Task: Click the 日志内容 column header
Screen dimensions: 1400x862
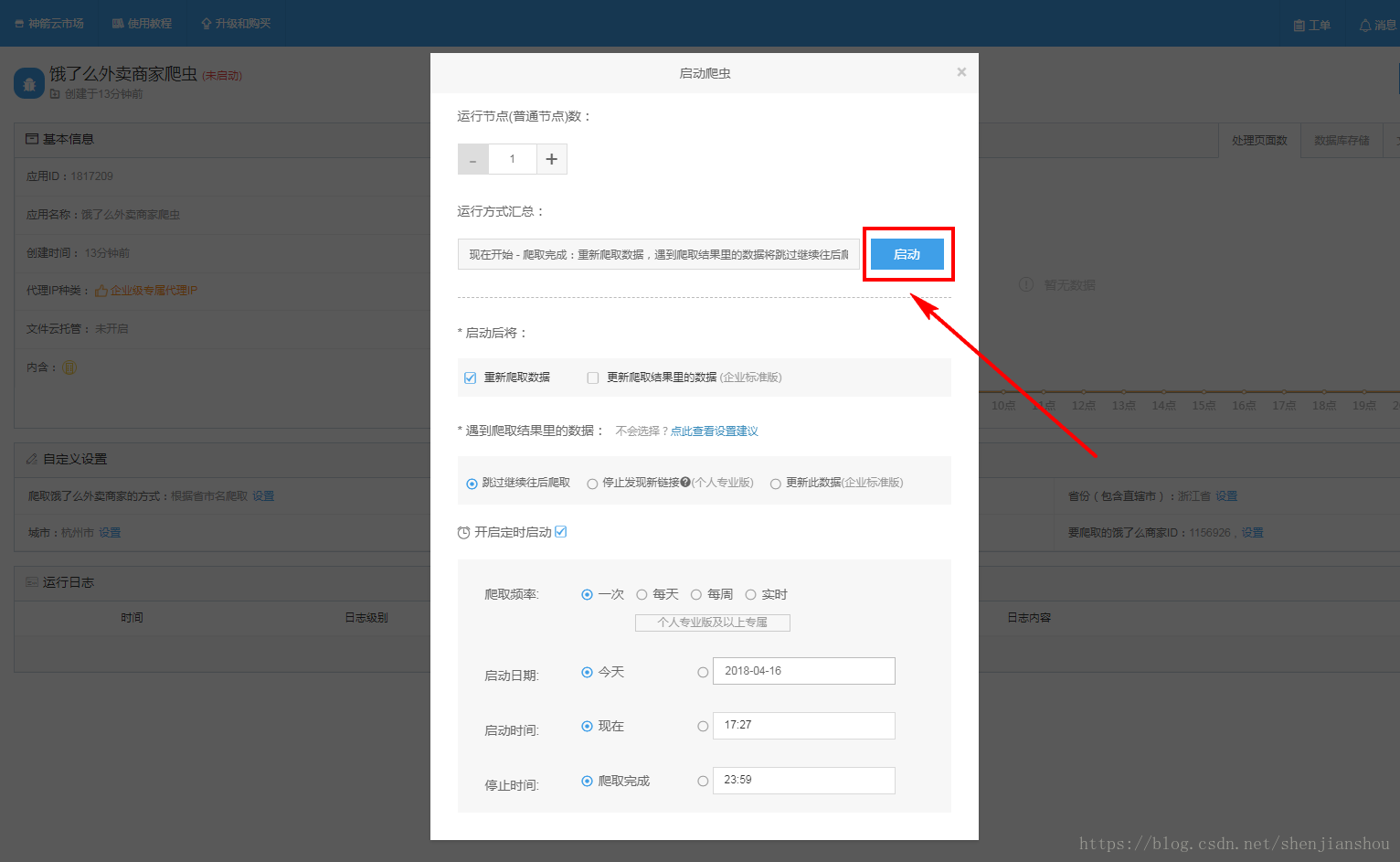Action: tap(1029, 618)
